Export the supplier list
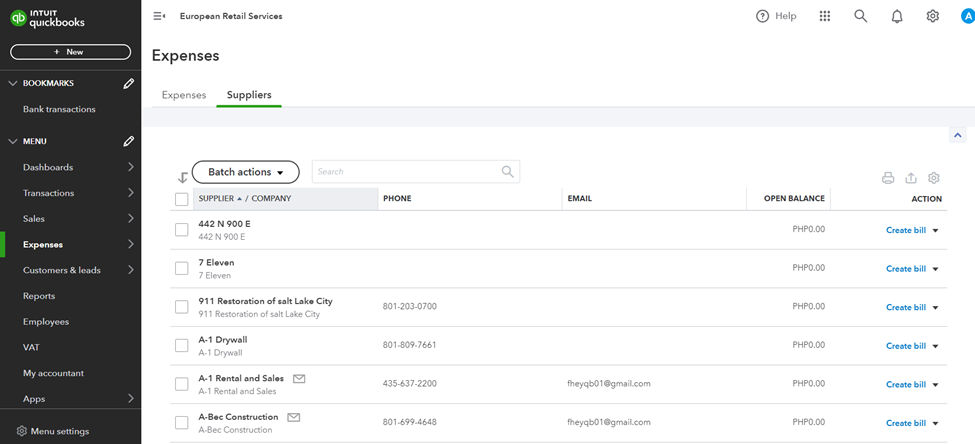Image resolution: width=975 pixels, height=444 pixels. click(x=911, y=178)
